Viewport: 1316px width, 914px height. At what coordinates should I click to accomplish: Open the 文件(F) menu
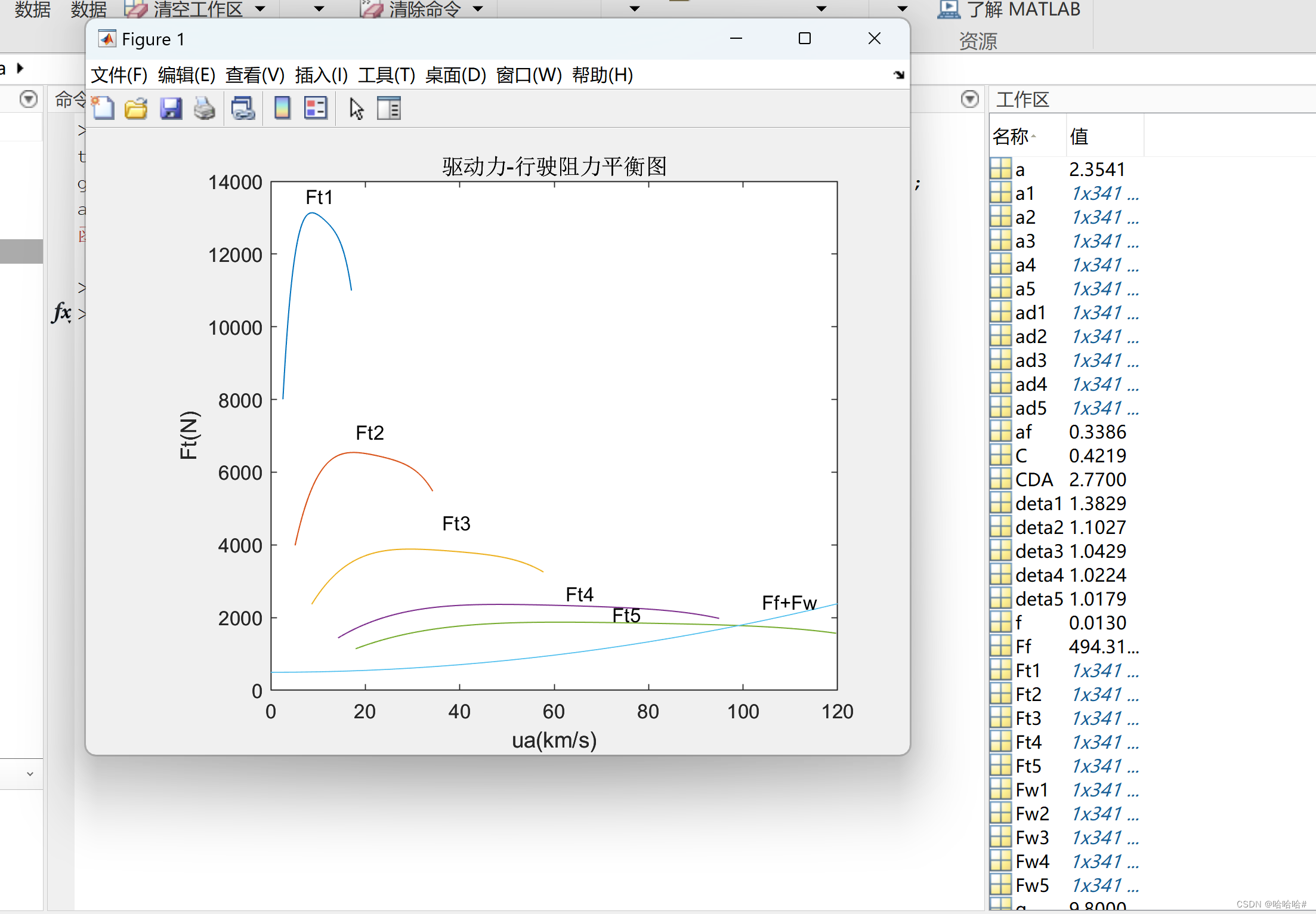pos(119,75)
